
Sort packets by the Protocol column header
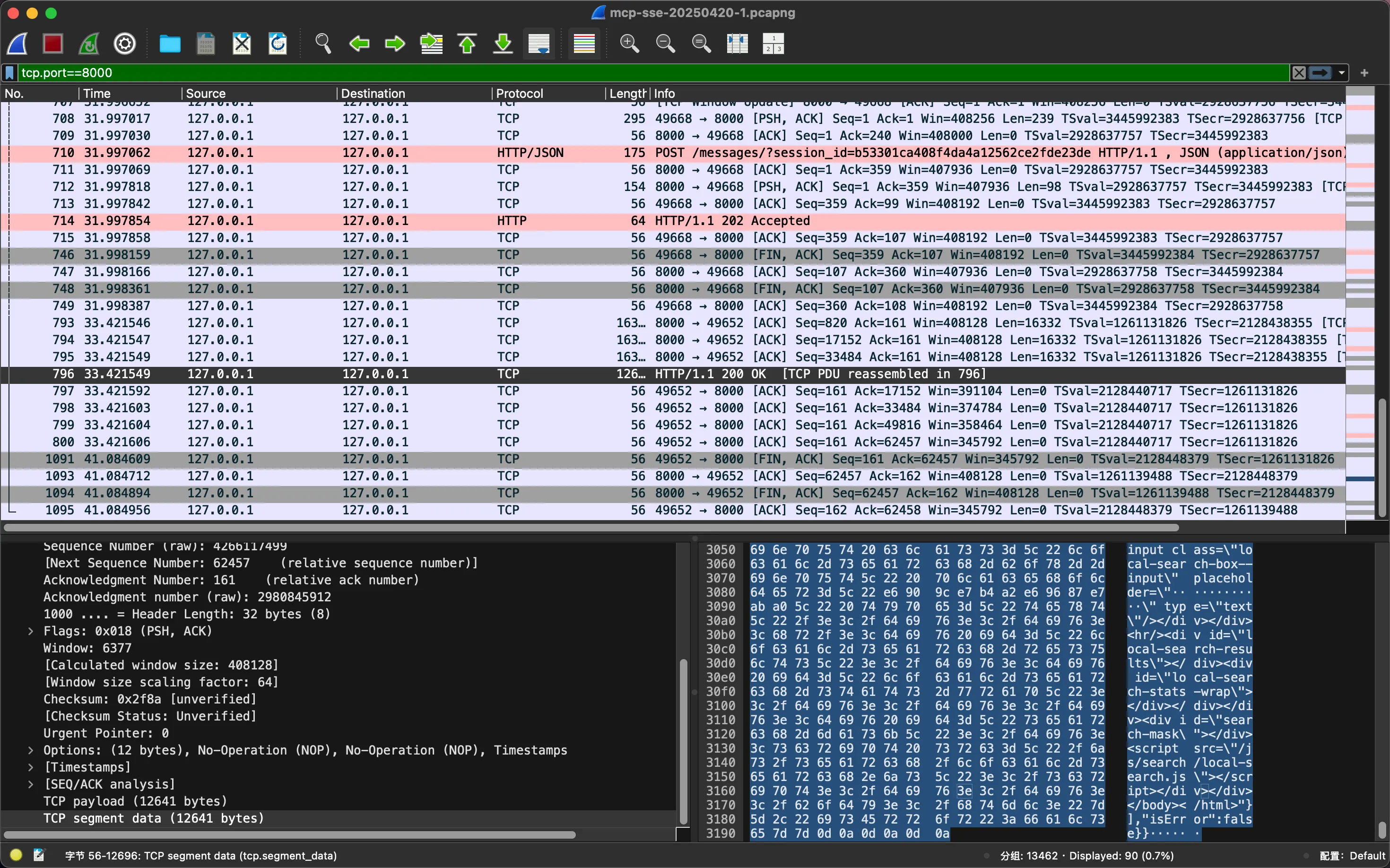[519, 94]
